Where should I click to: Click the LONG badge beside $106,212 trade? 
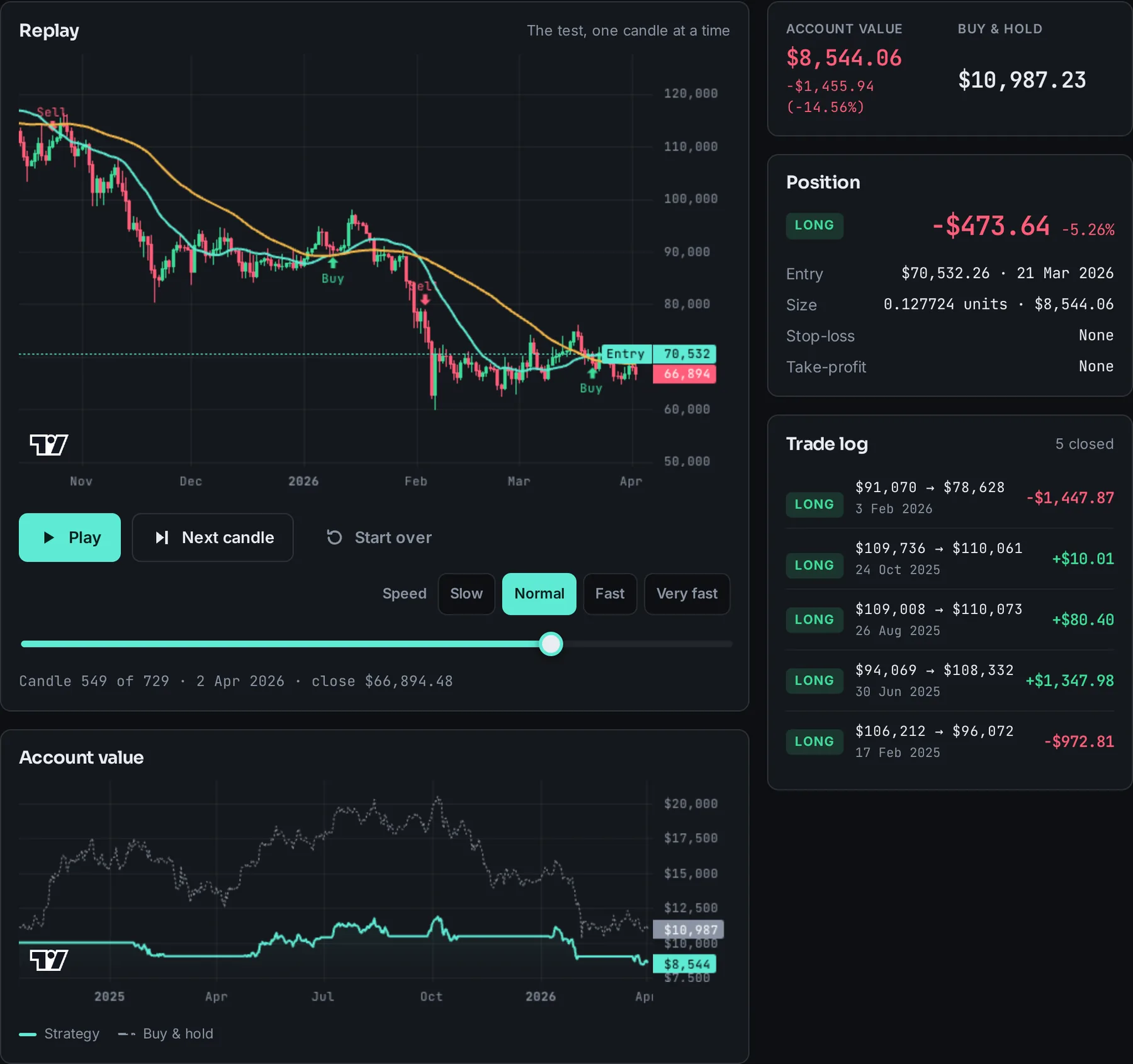pyautogui.click(x=815, y=741)
